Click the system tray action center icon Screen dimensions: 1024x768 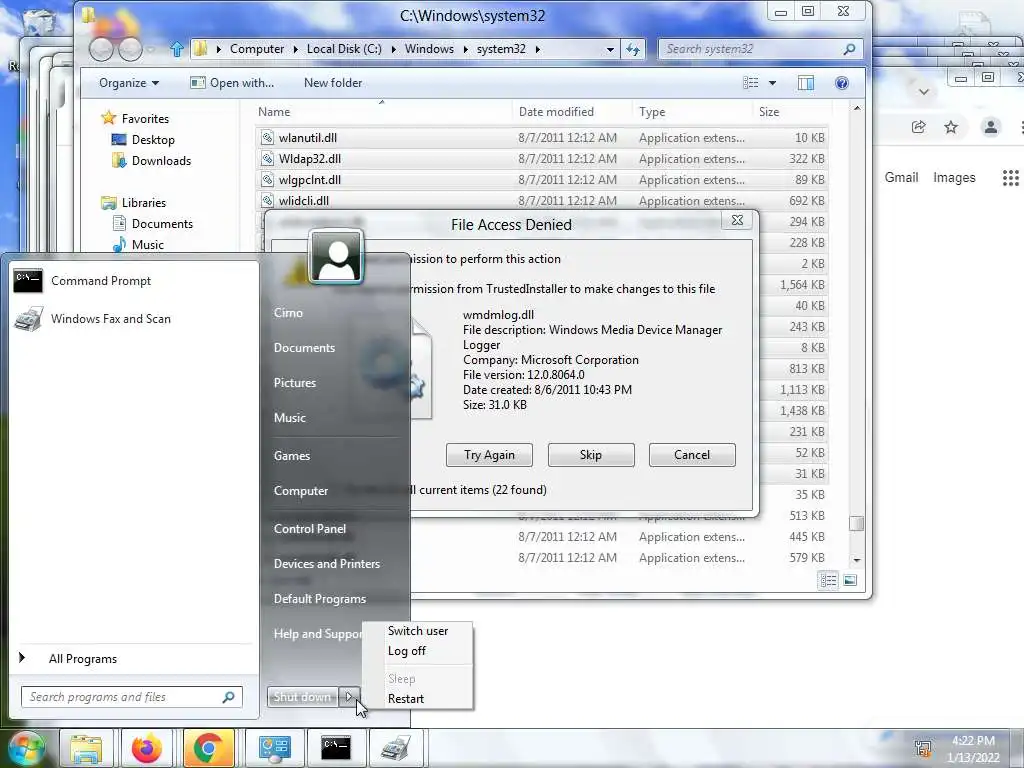(x=923, y=748)
